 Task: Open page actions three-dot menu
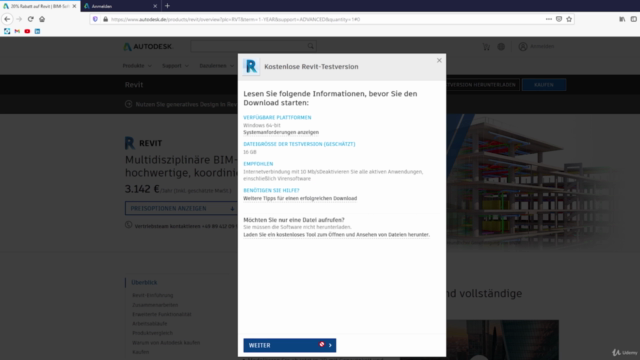(549, 19)
